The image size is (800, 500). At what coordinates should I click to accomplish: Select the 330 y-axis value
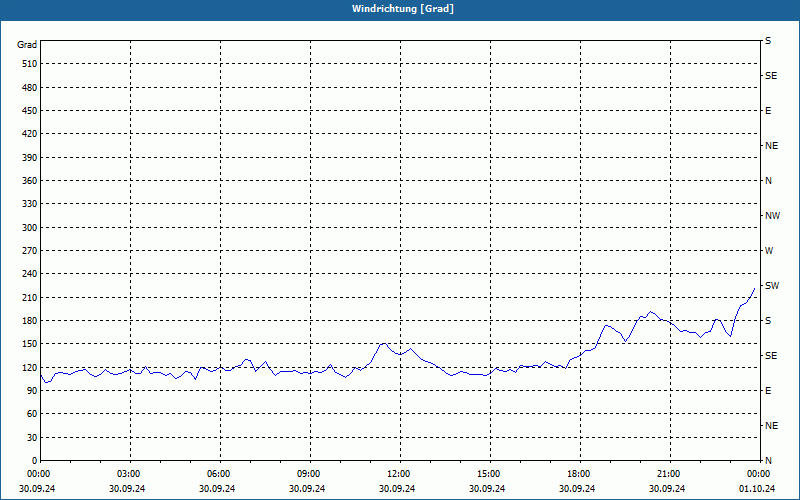[30, 204]
